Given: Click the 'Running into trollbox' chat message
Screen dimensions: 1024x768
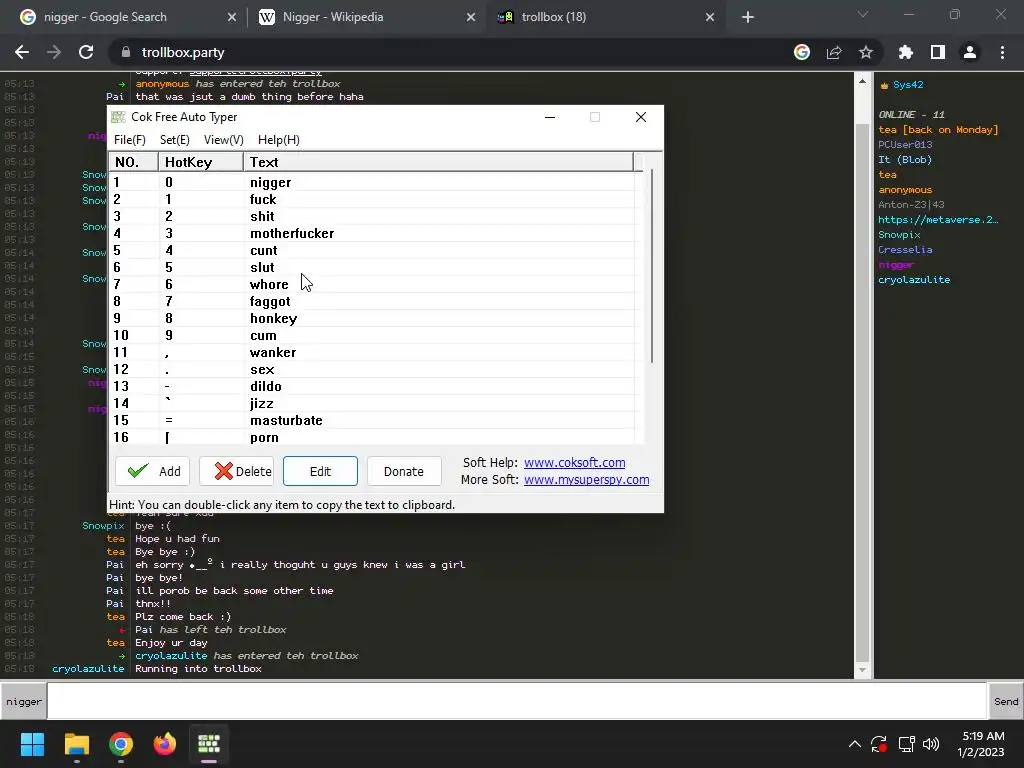Looking at the screenshot, I should [199, 669].
